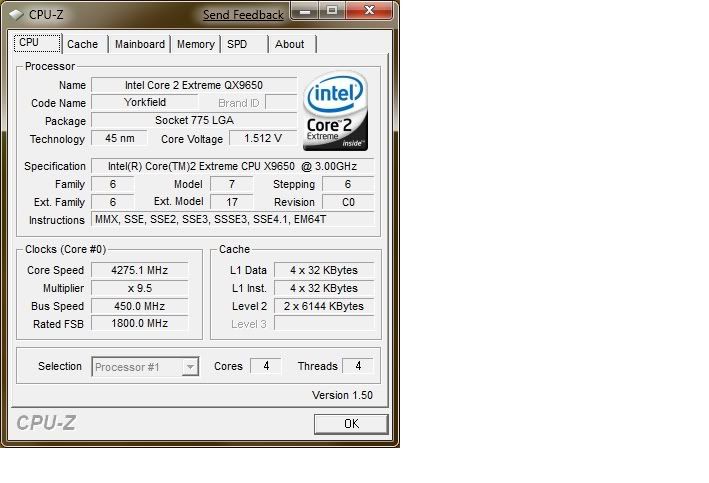Screen dimensions: 709x483
Task: Click the L1 Inst. cache value
Action: click(x=324, y=288)
